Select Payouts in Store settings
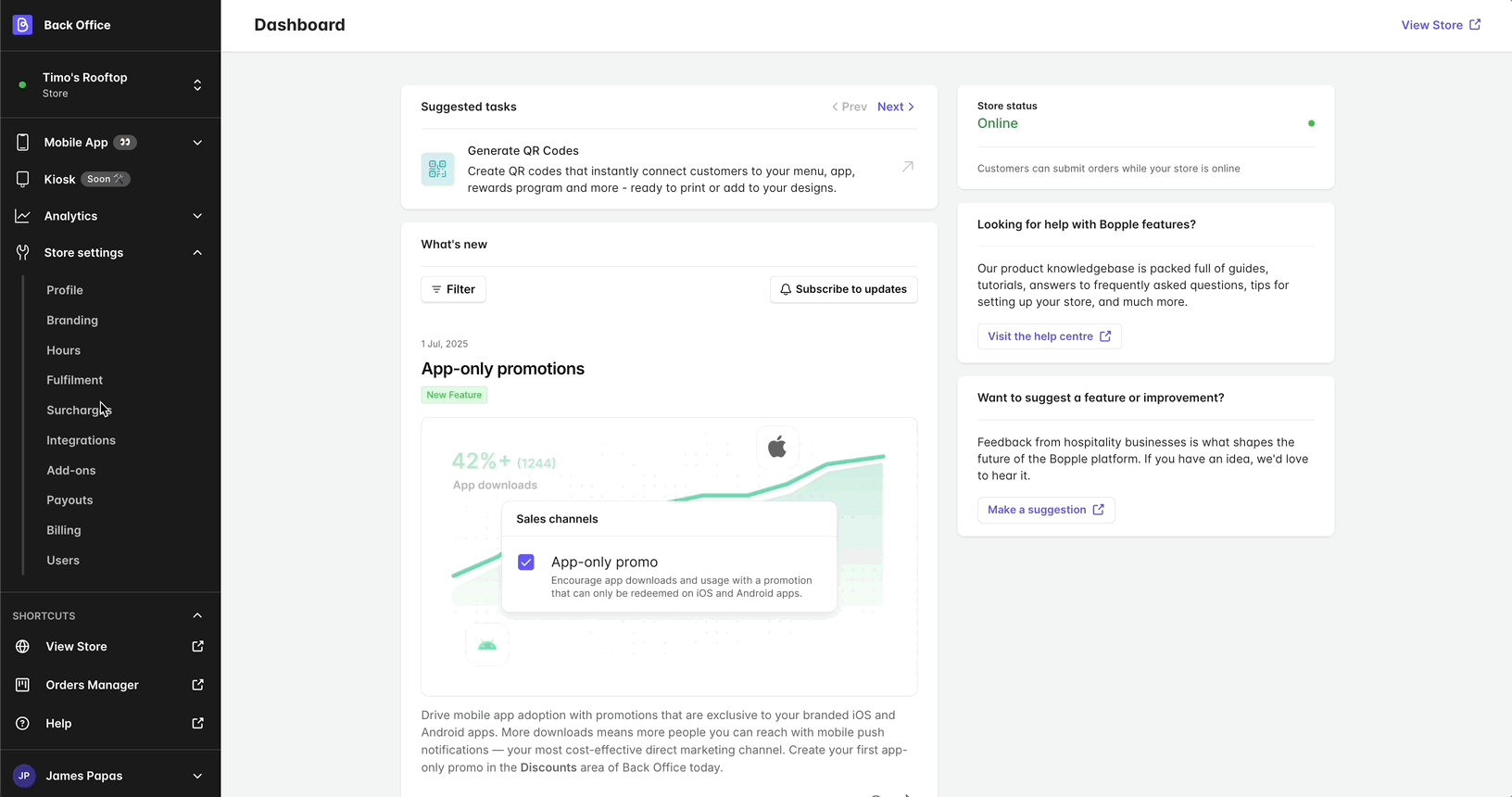The height and width of the screenshot is (797, 1512). pyautogui.click(x=69, y=500)
